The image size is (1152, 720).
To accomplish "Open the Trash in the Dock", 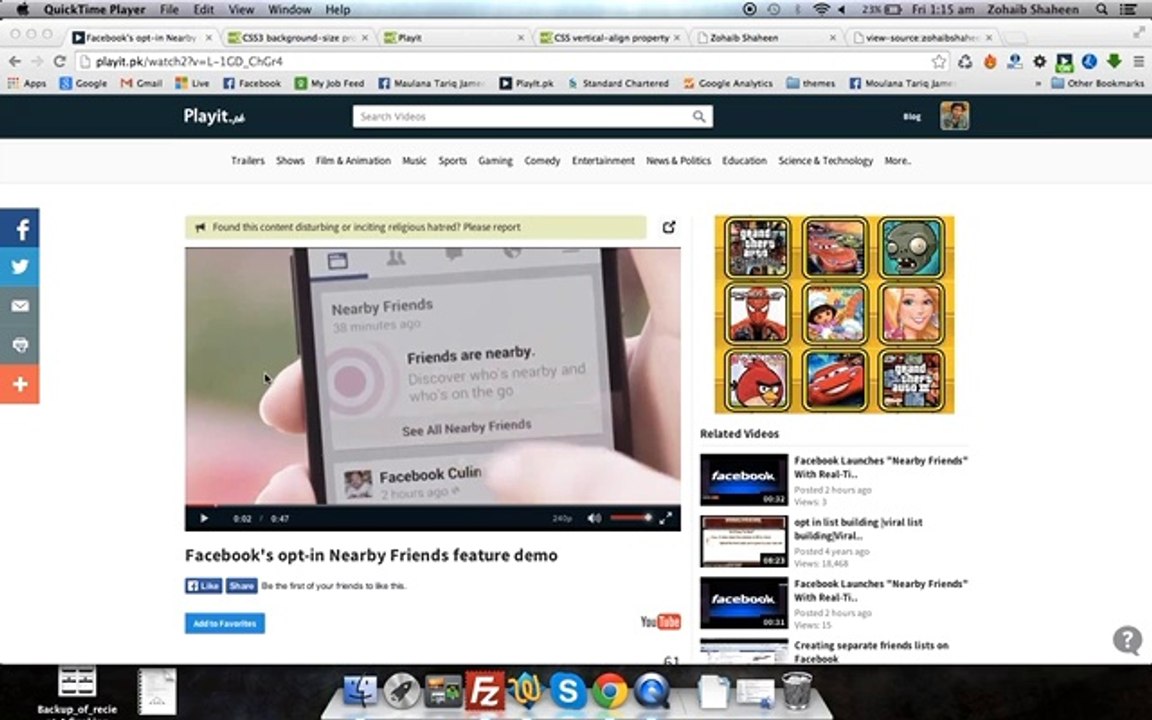I will 796,691.
